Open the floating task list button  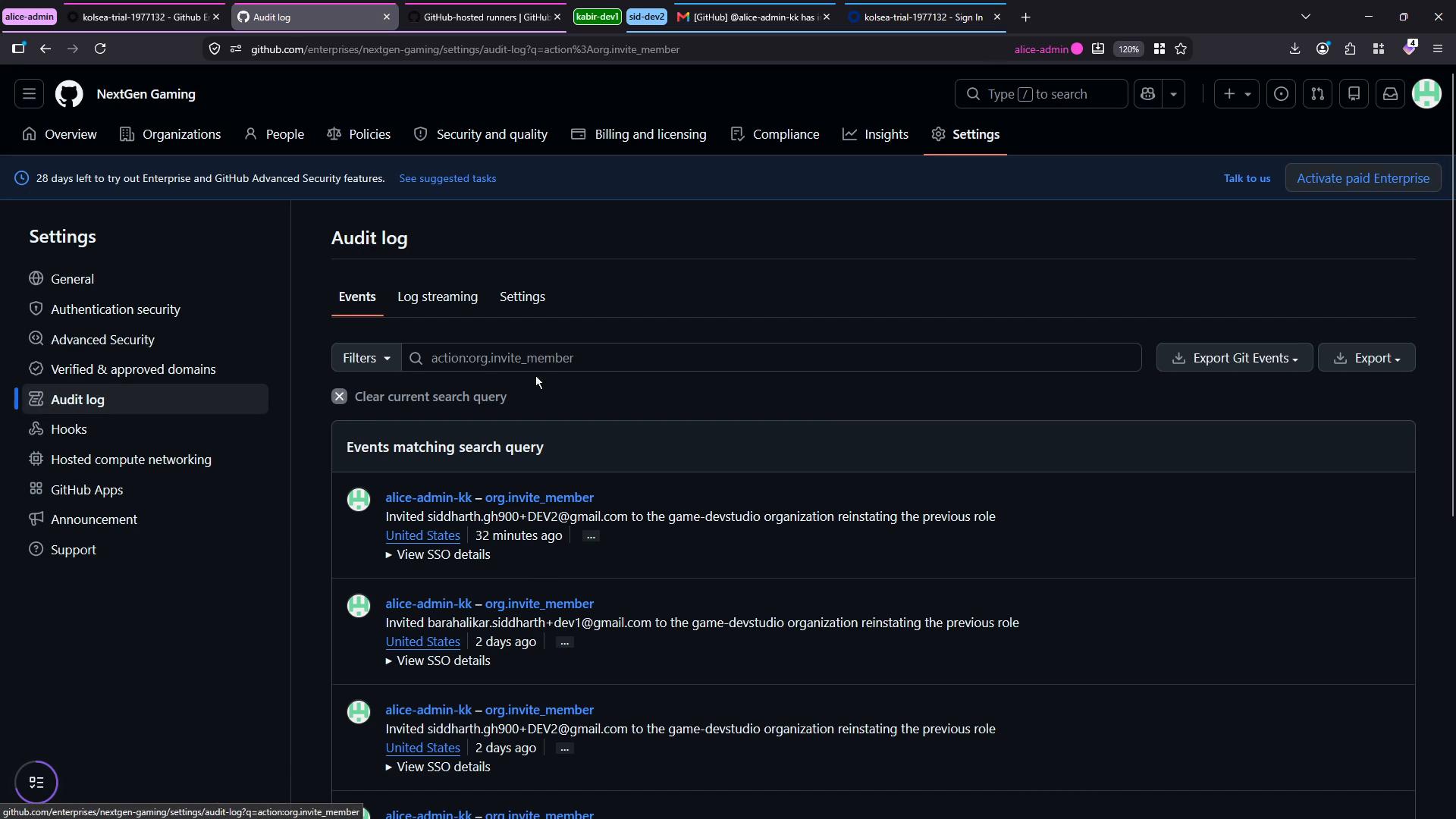pyautogui.click(x=36, y=783)
